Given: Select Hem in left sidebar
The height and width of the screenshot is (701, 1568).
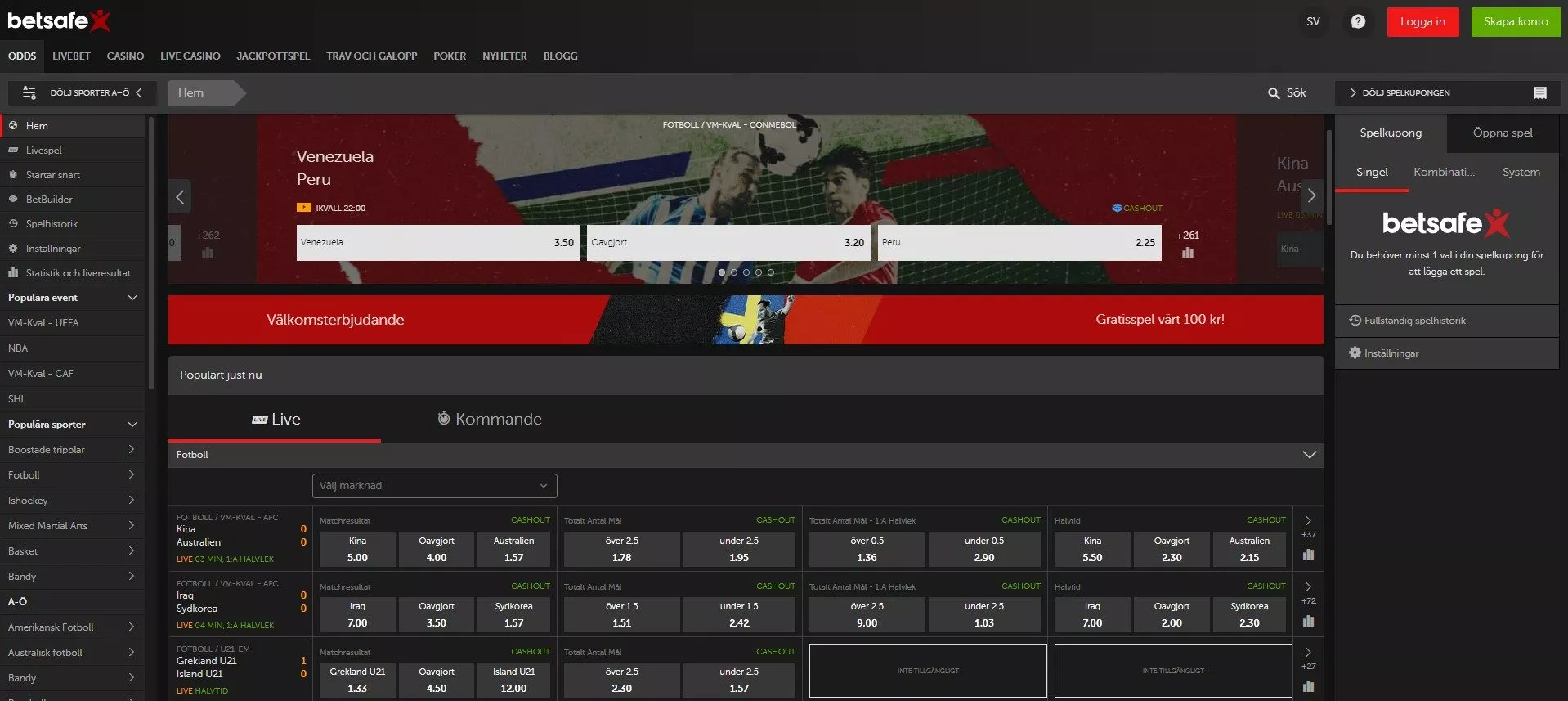Looking at the screenshot, I should [74, 126].
